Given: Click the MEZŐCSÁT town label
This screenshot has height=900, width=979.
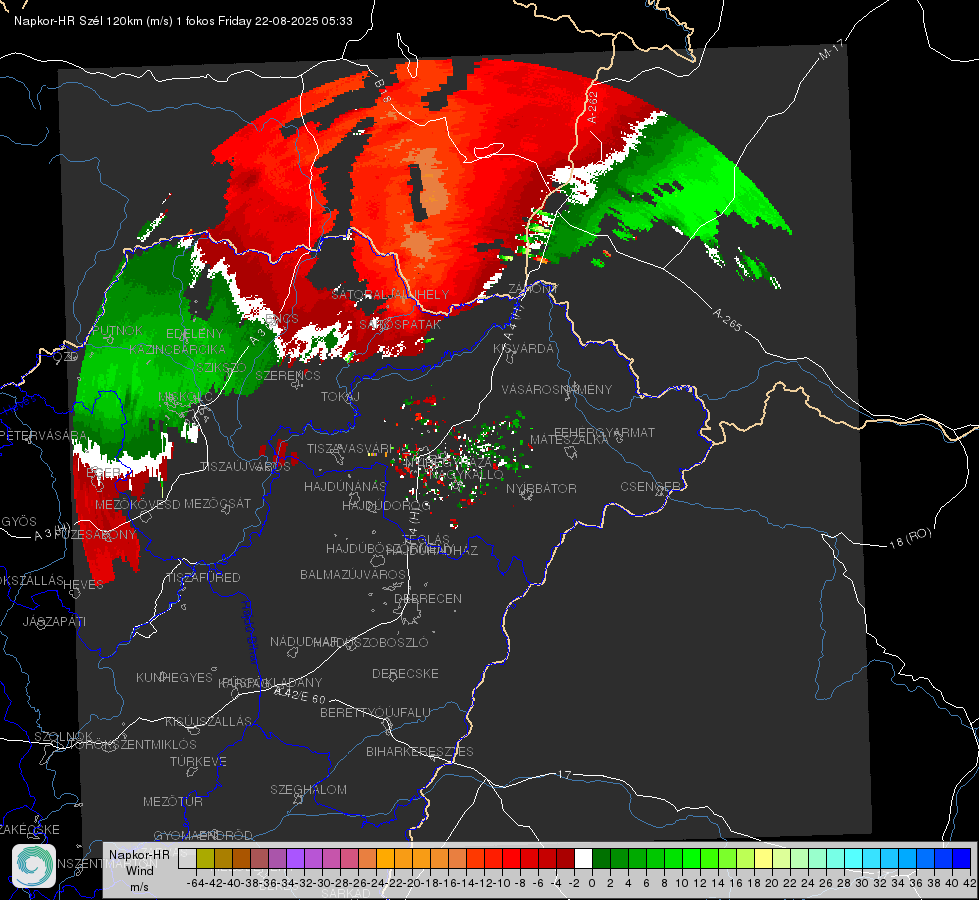Looking at the screenshot, I should pos(217,503).
